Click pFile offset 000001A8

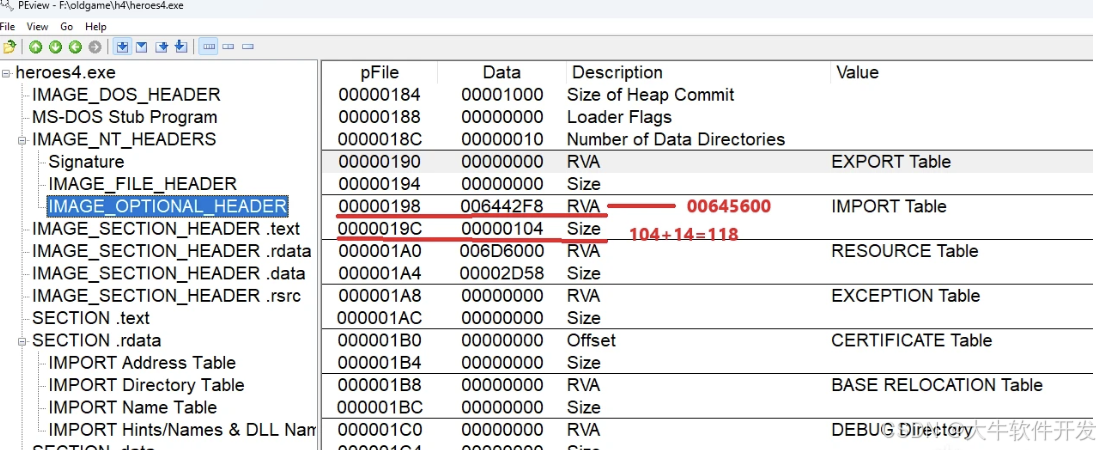coord(380,296)
